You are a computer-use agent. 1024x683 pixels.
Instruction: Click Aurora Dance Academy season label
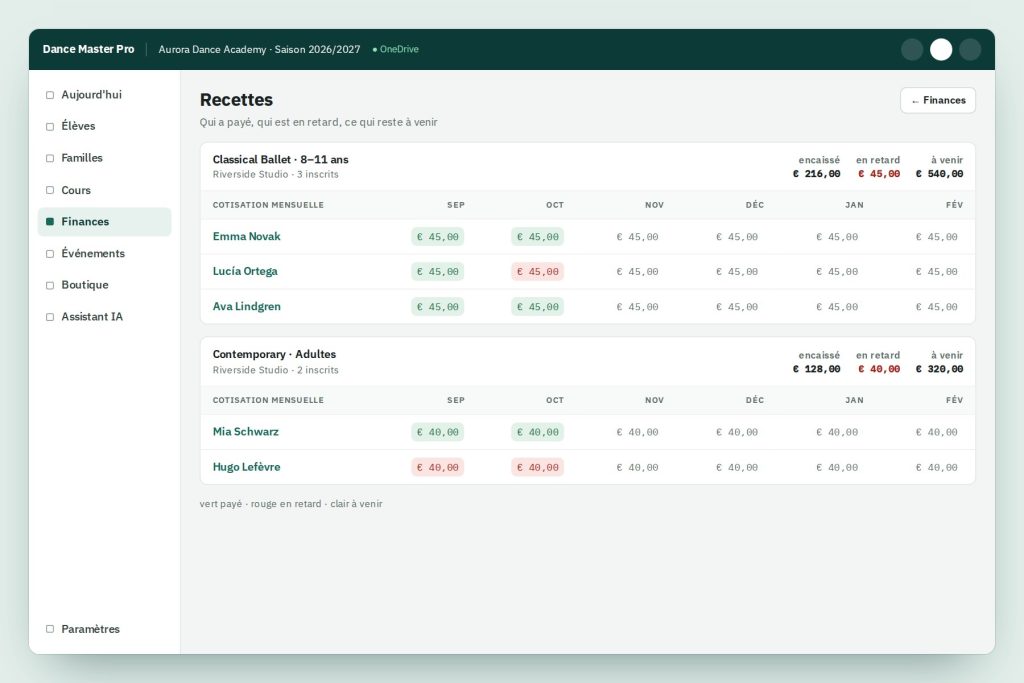(x=259, y=50)
